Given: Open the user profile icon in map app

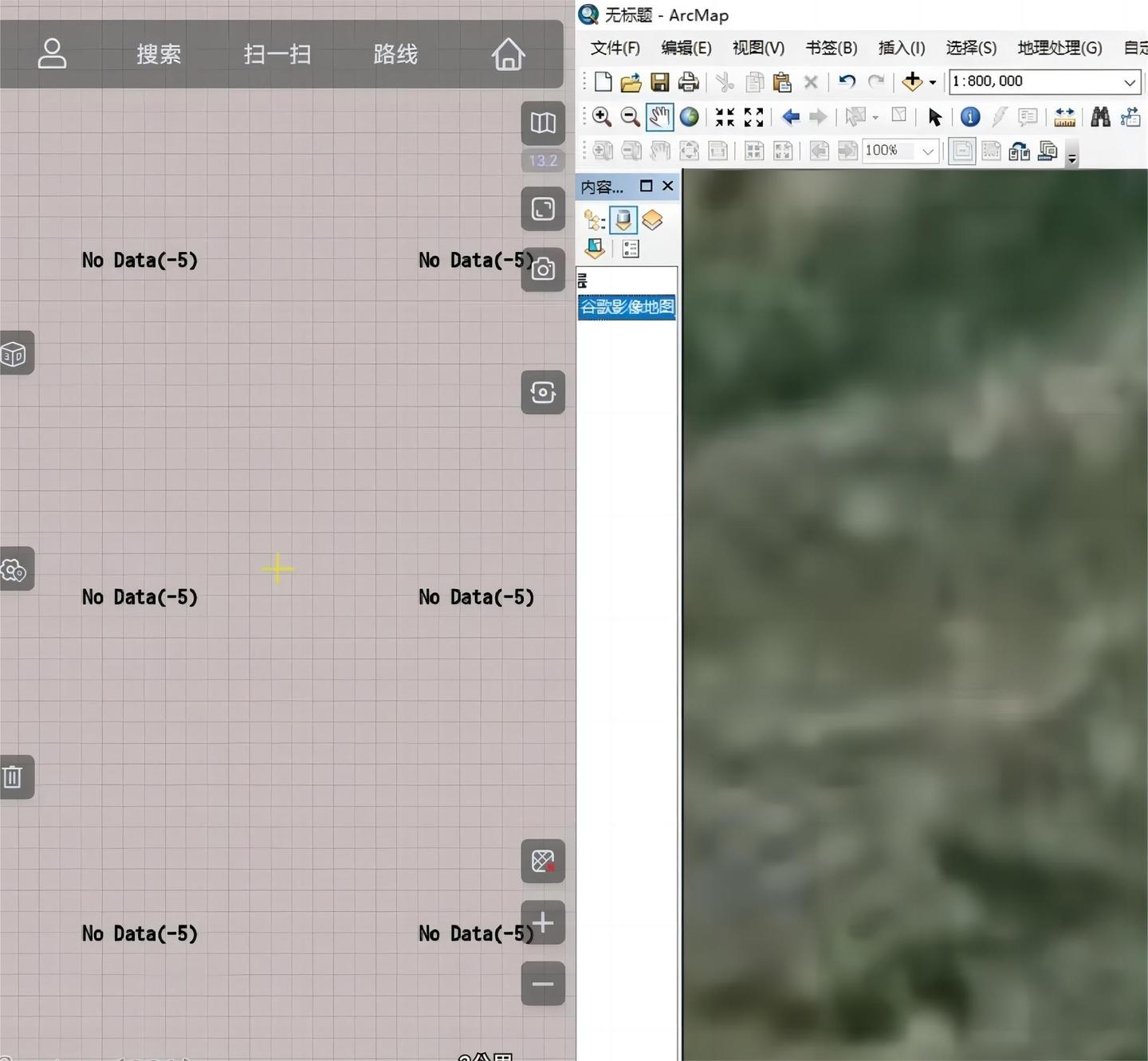Looking at the screenshot, I should 53,53.
